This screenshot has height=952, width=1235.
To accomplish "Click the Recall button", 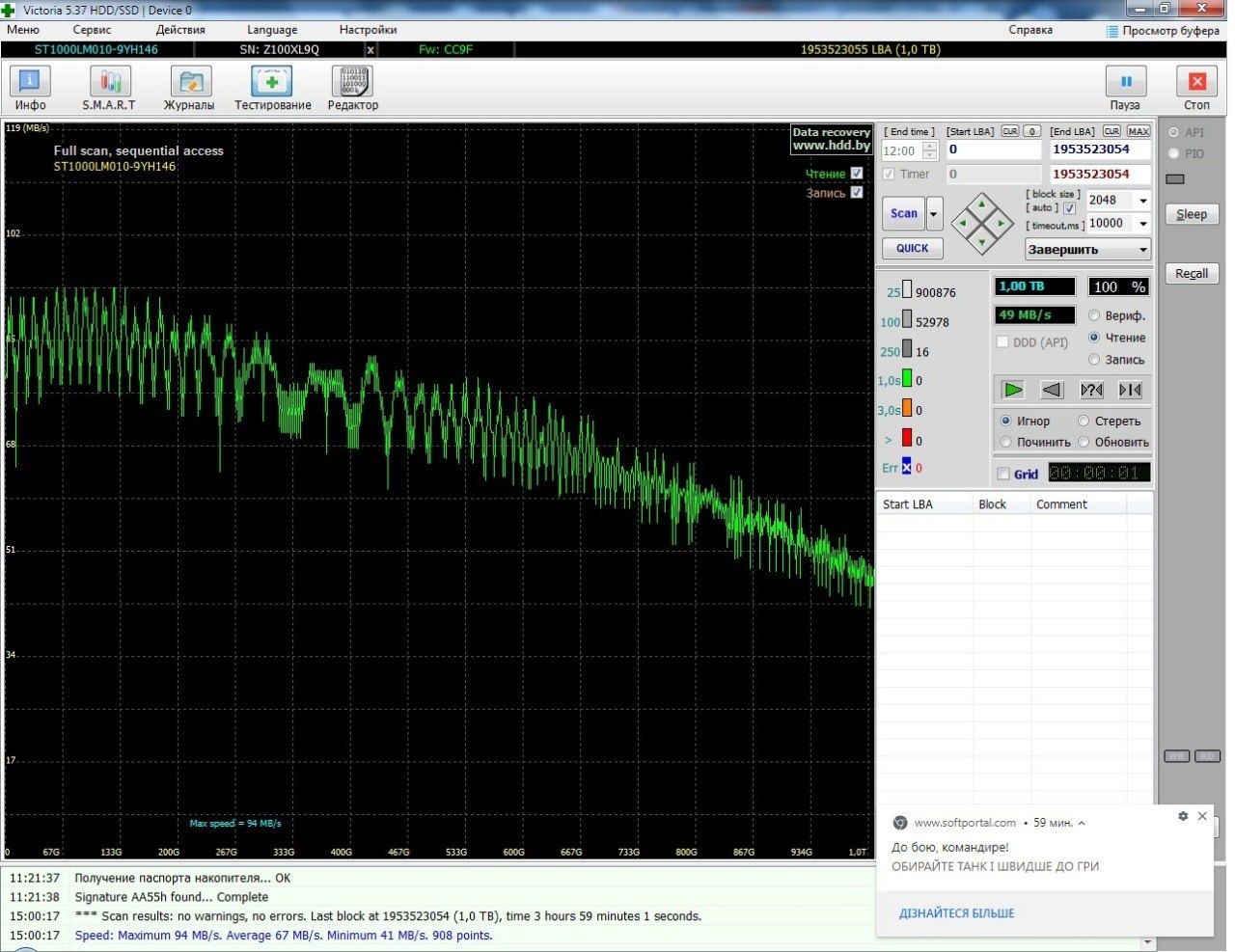I will pyautogui.click(x=1192, y=273).
